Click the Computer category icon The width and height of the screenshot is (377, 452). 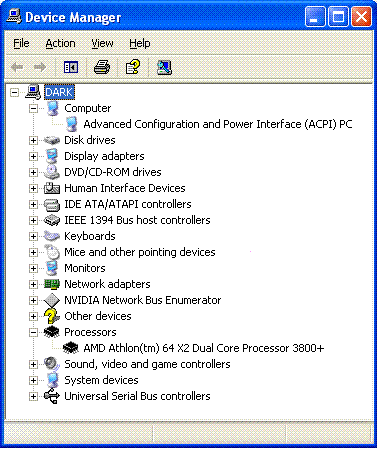click(x=52, y=108)
